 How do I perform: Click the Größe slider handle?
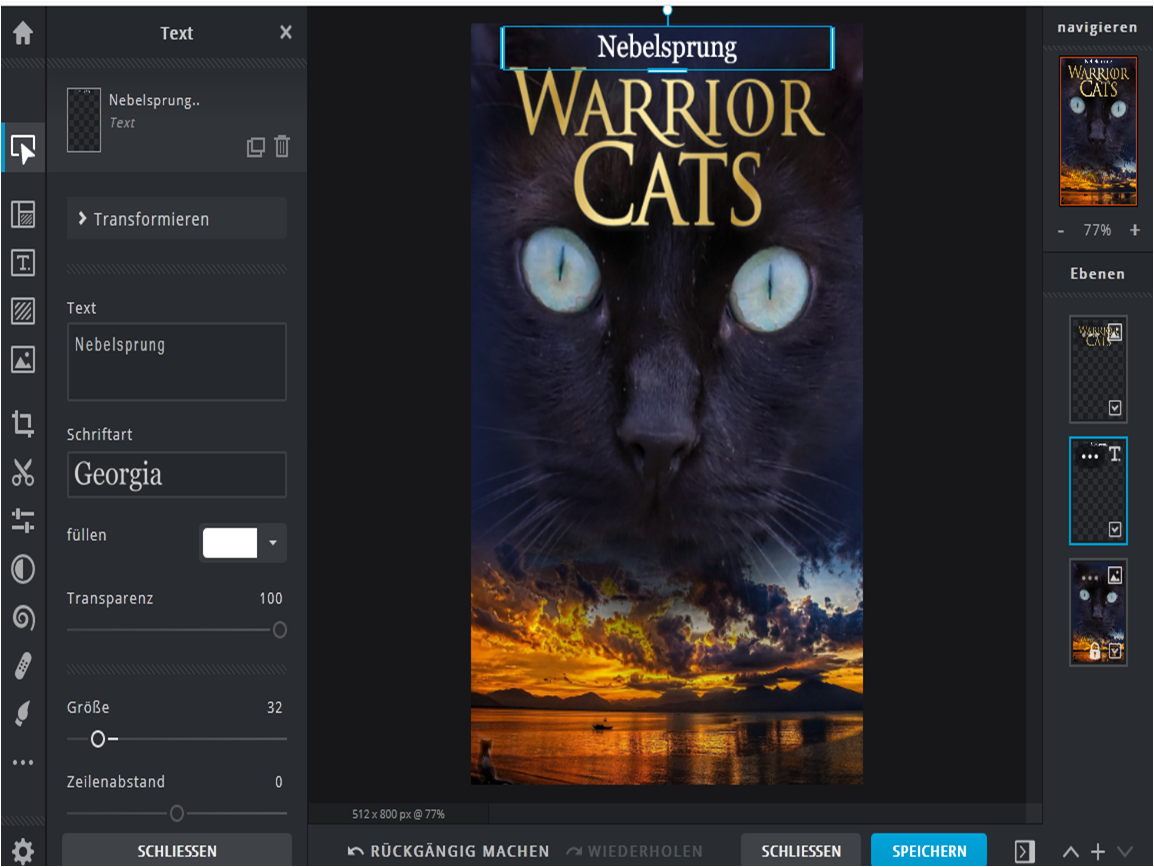(98, 739)
